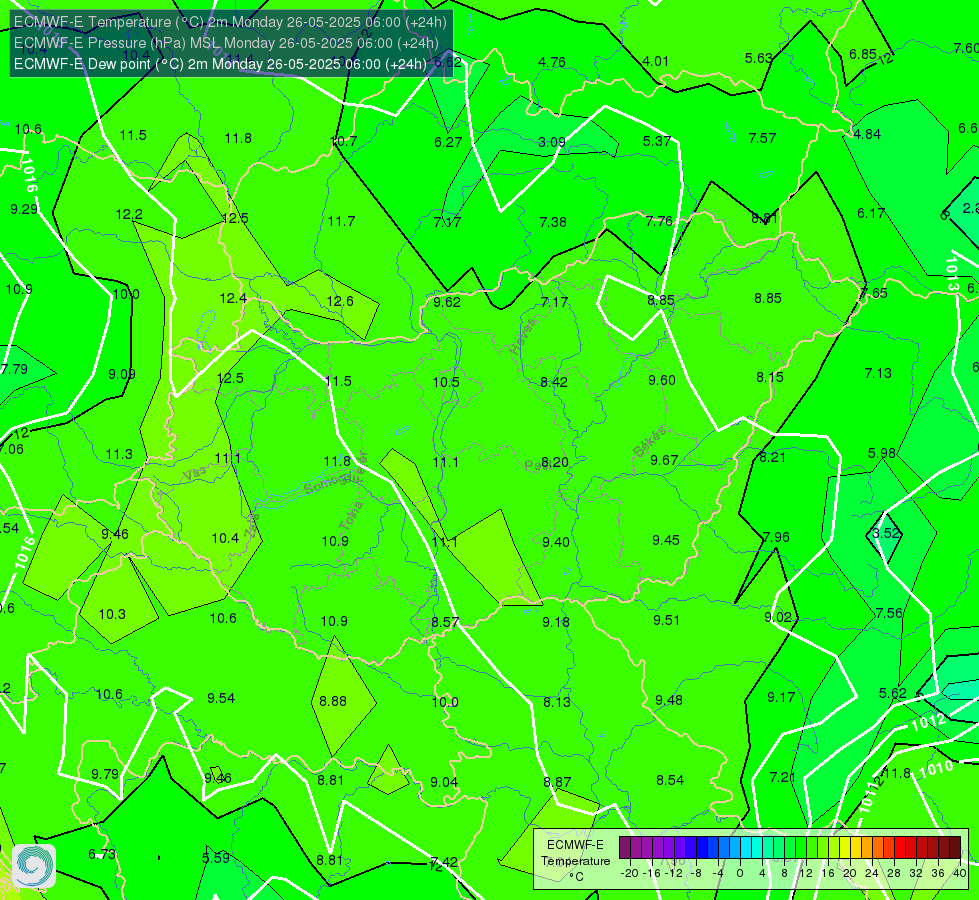
Task: Click the 9.48 temperature value
Action: [669, 701]
